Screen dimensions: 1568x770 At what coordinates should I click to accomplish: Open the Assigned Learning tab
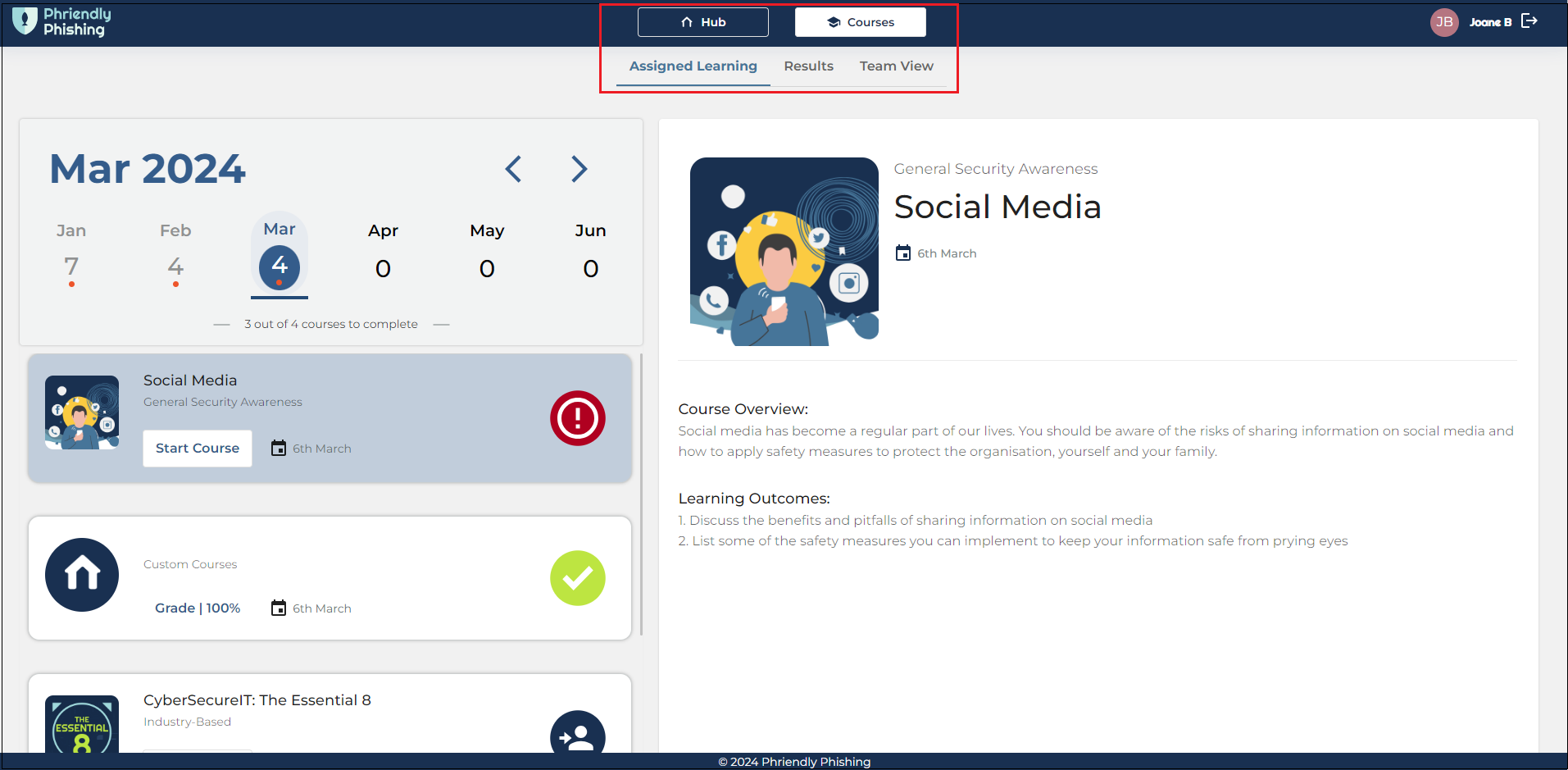(693, 66)
